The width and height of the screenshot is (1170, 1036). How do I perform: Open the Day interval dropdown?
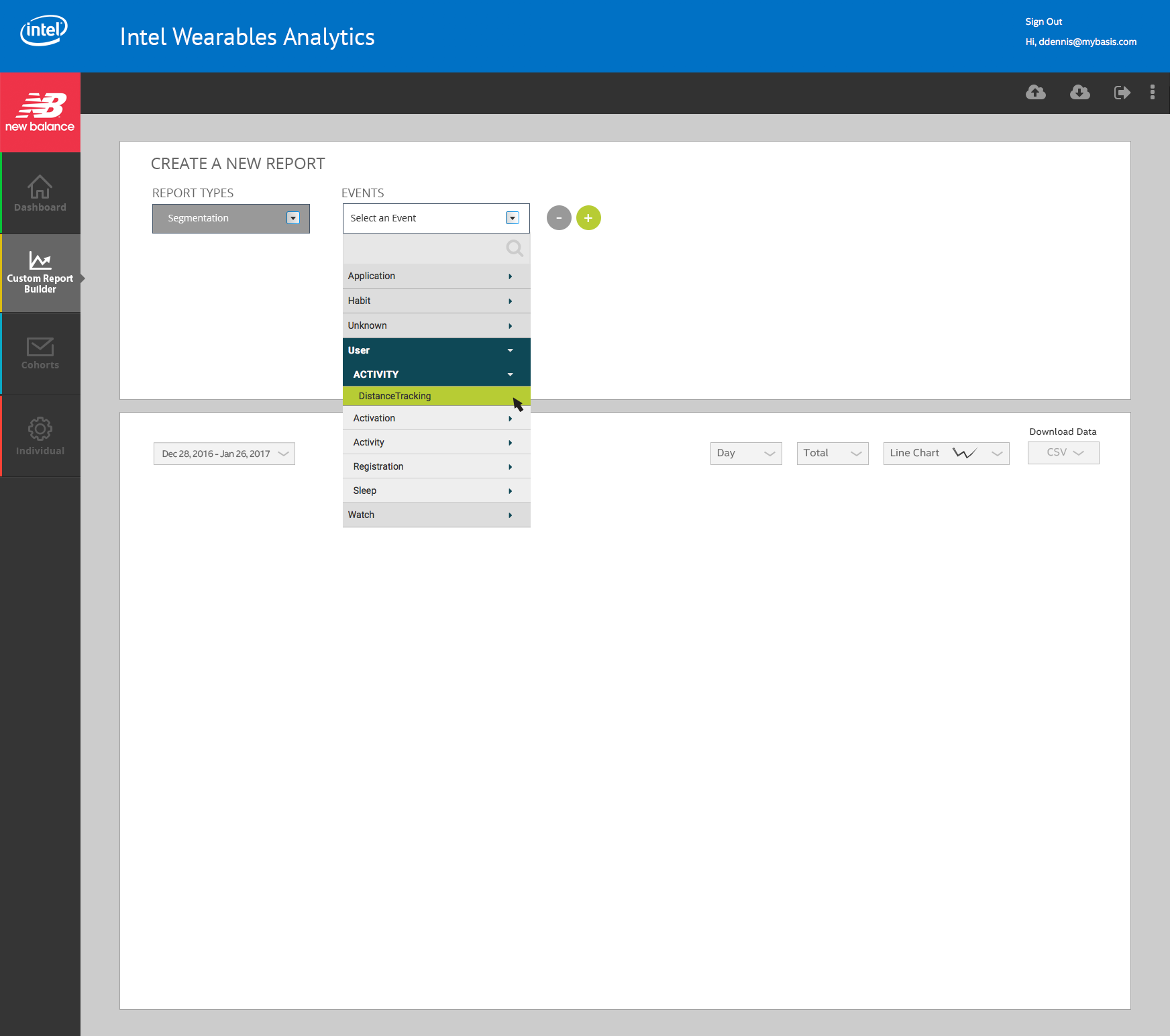pos(746,454)
